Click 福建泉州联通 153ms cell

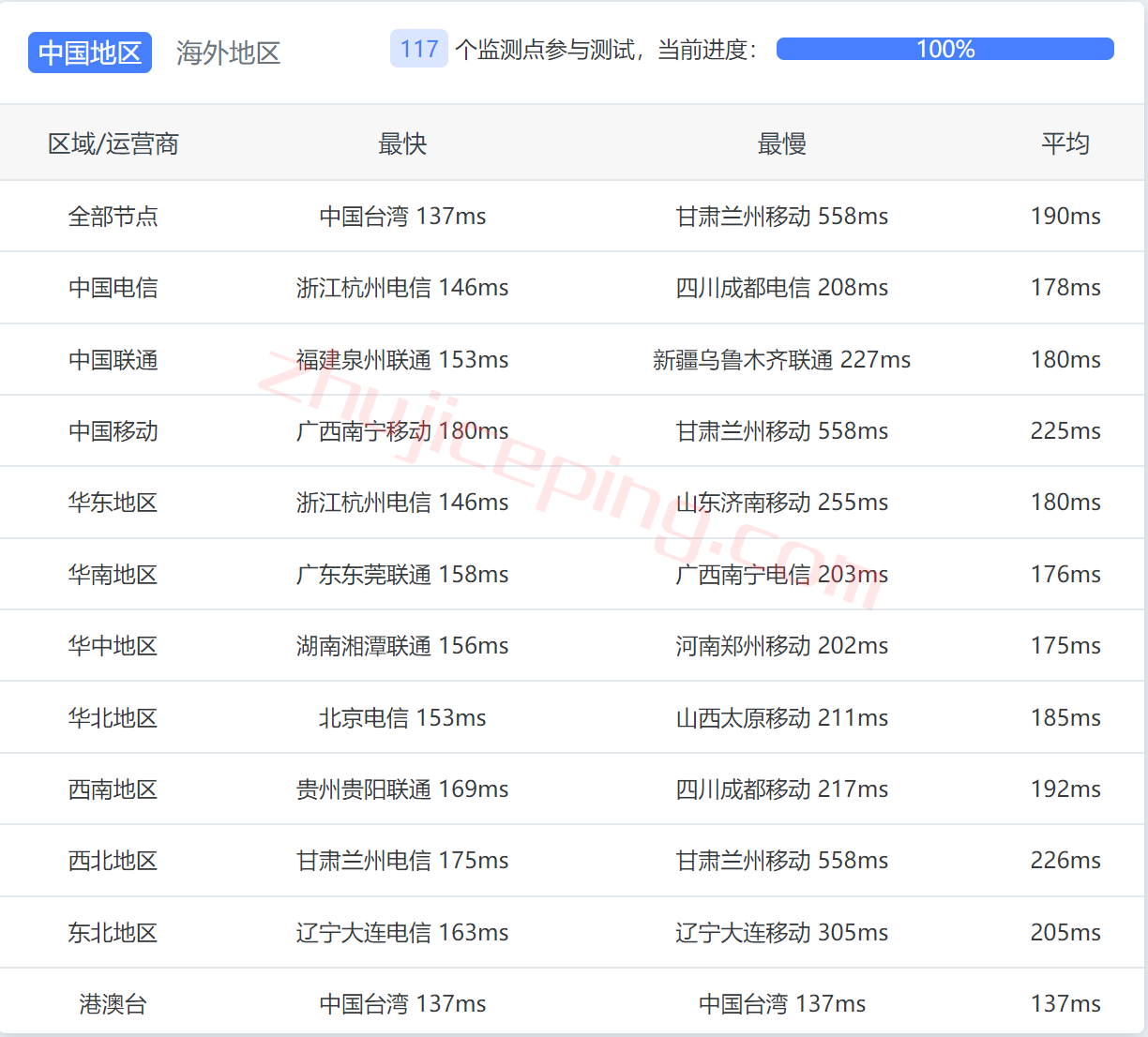pos(402,359)
